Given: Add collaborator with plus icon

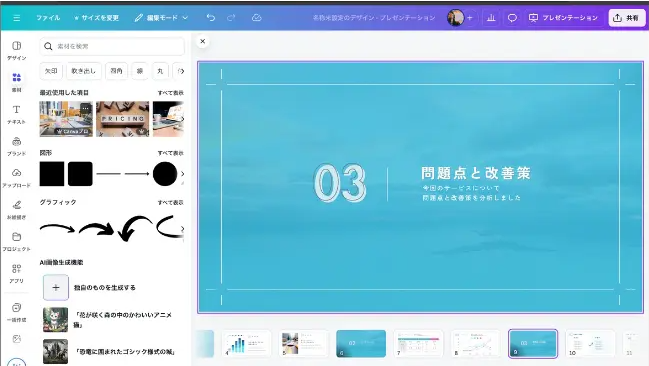Looking at the screenshot, I should click(470, 18).
